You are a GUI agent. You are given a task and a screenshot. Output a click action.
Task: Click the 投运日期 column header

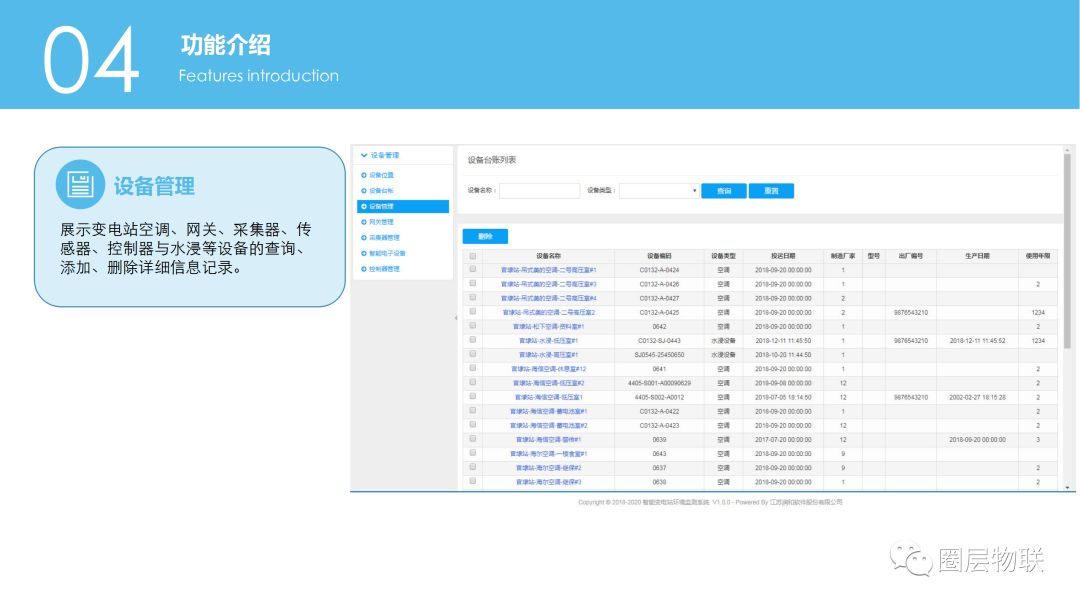click(x=783, y=256)
